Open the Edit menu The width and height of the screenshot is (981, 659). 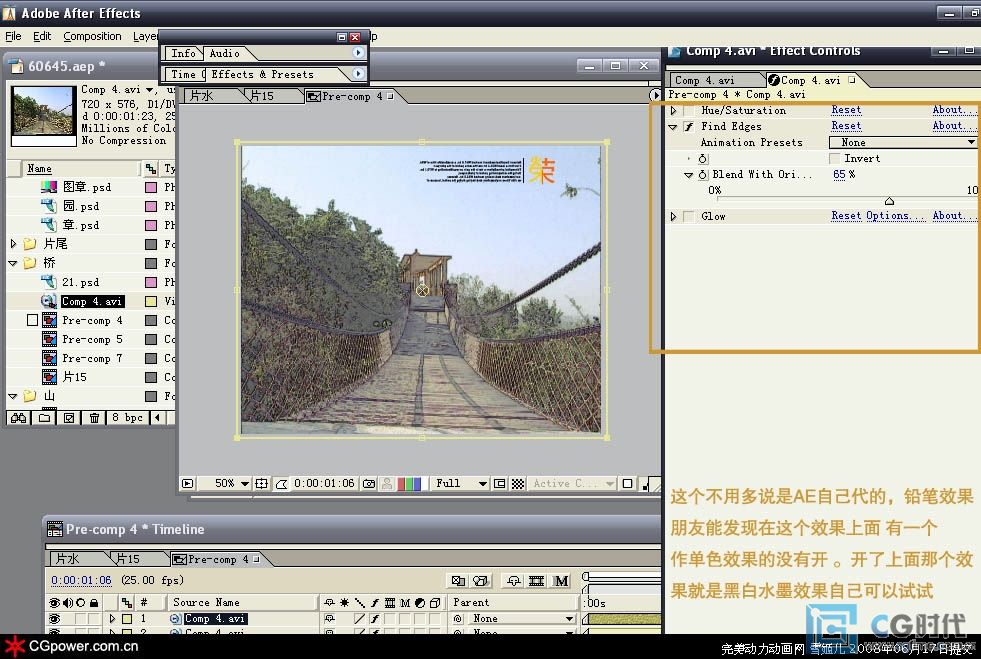(42, 36)
